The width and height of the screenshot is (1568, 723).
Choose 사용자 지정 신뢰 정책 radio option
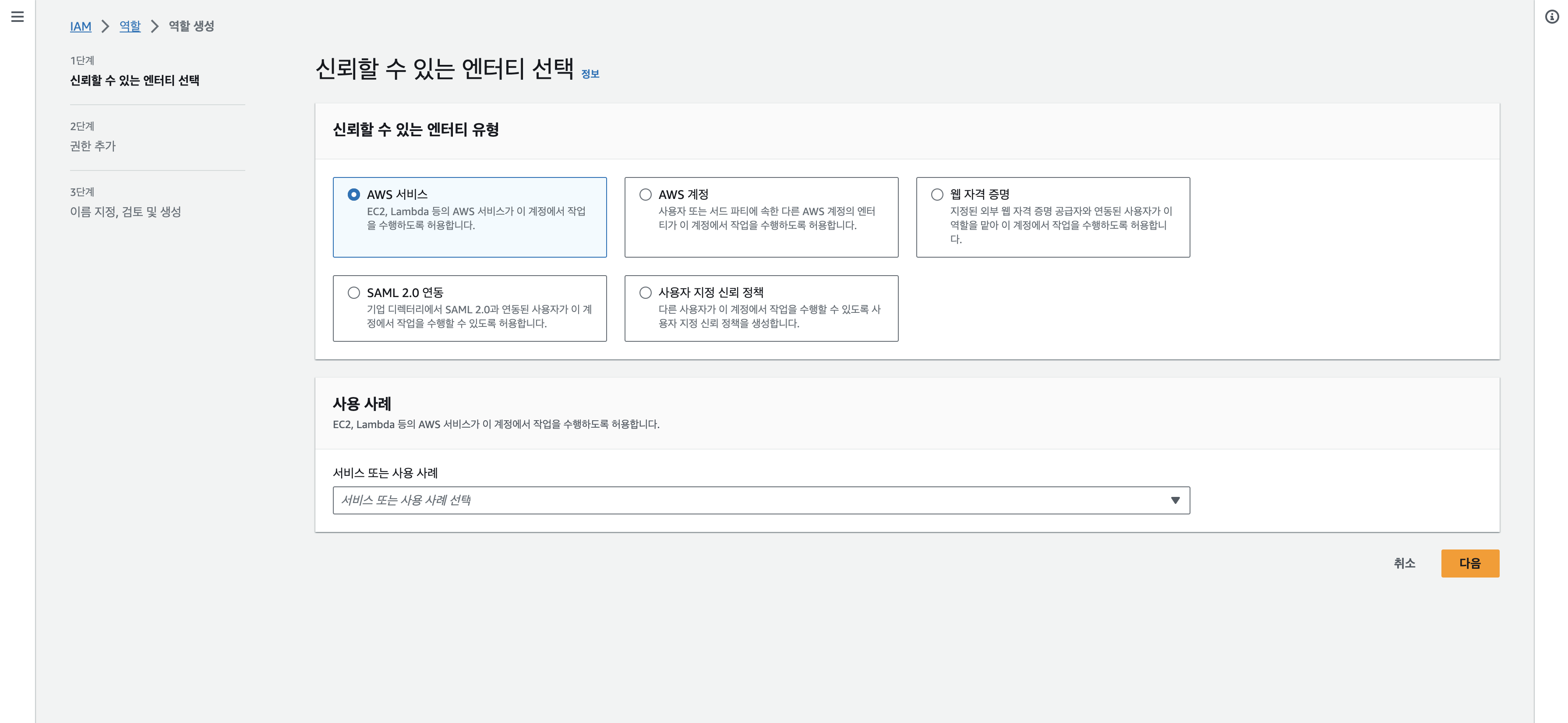pos(645,292)
